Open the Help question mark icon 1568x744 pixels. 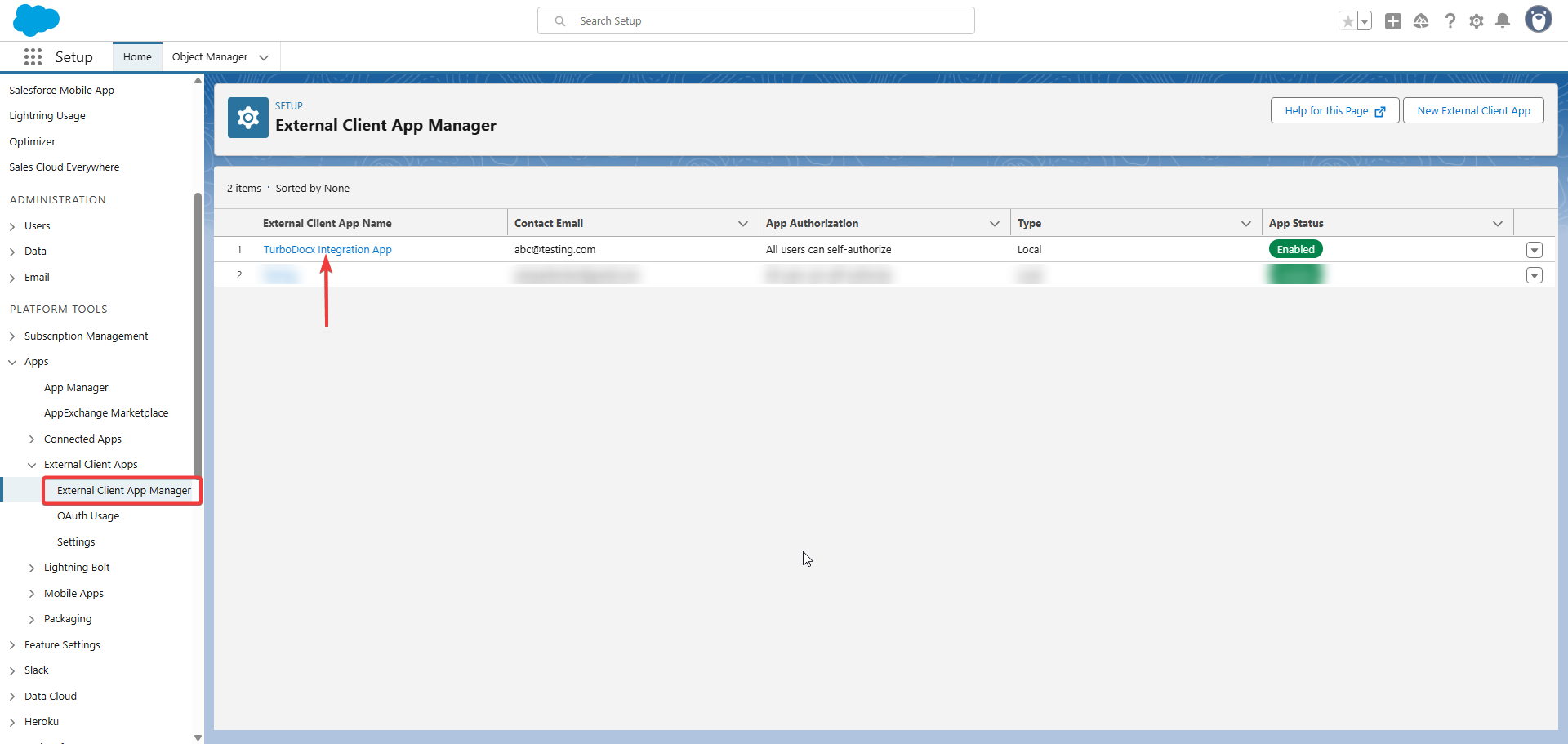1450,21
